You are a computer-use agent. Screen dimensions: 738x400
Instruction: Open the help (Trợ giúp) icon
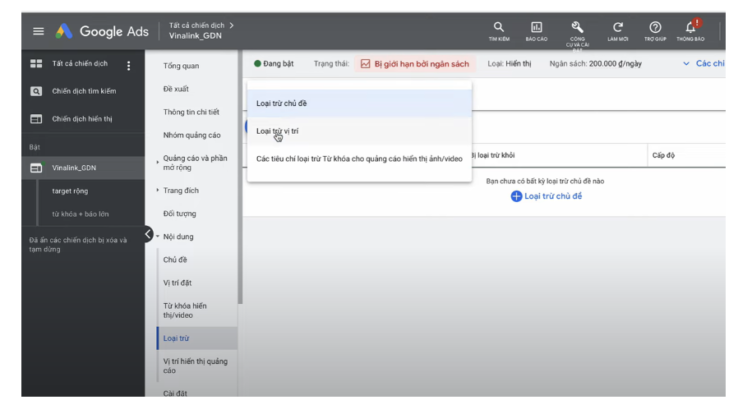[655, 30]
